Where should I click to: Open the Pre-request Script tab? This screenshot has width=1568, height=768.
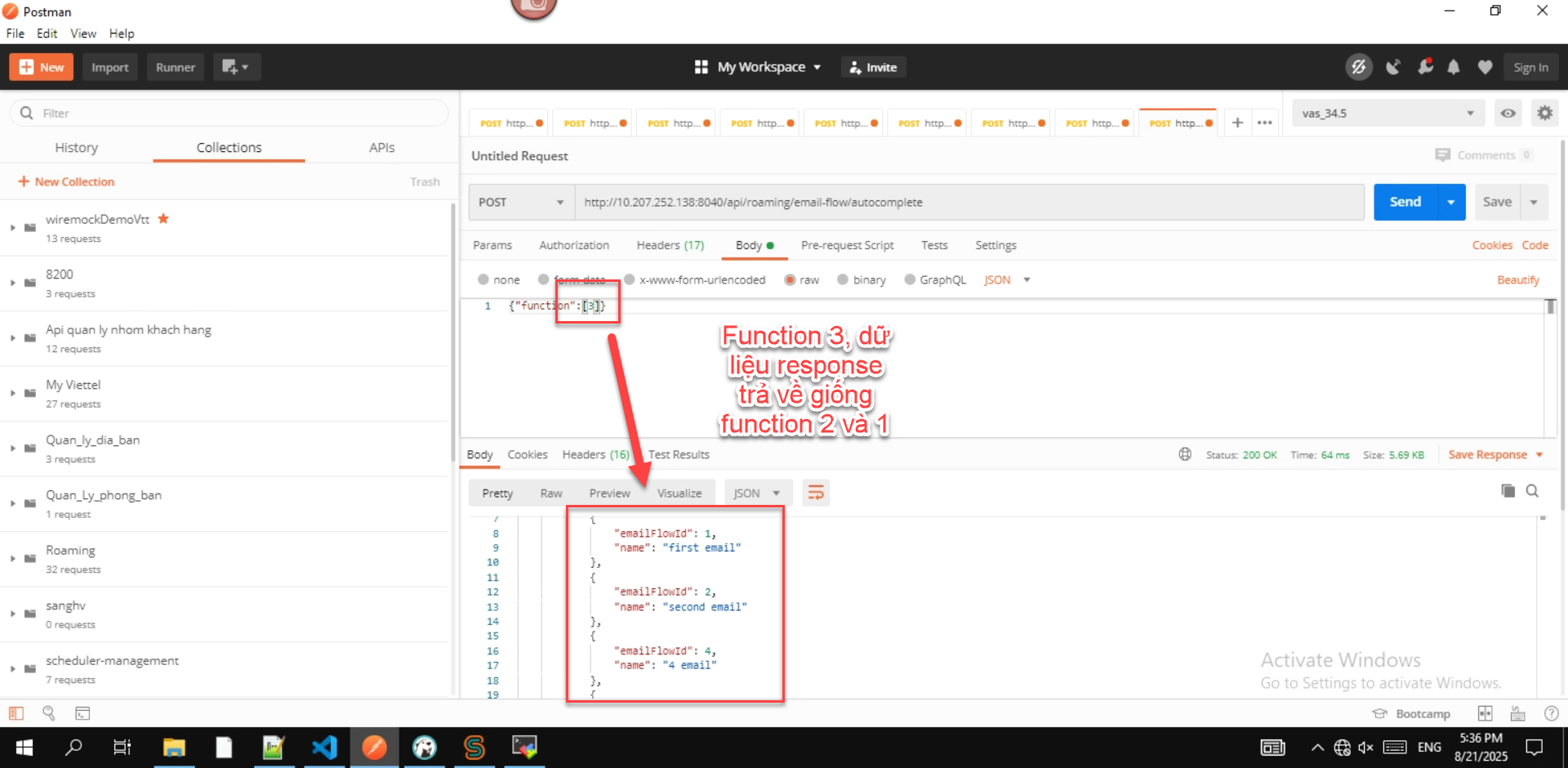click(847, 245)
